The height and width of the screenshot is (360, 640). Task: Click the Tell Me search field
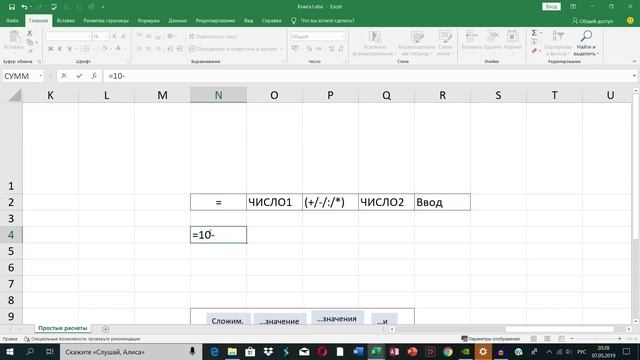[x=323, y=20]
